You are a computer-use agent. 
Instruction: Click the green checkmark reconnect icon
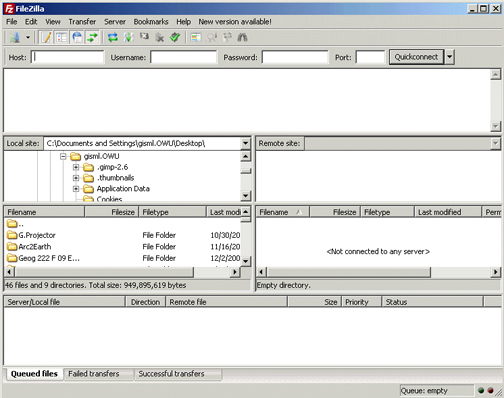click(x=175, y=37)
